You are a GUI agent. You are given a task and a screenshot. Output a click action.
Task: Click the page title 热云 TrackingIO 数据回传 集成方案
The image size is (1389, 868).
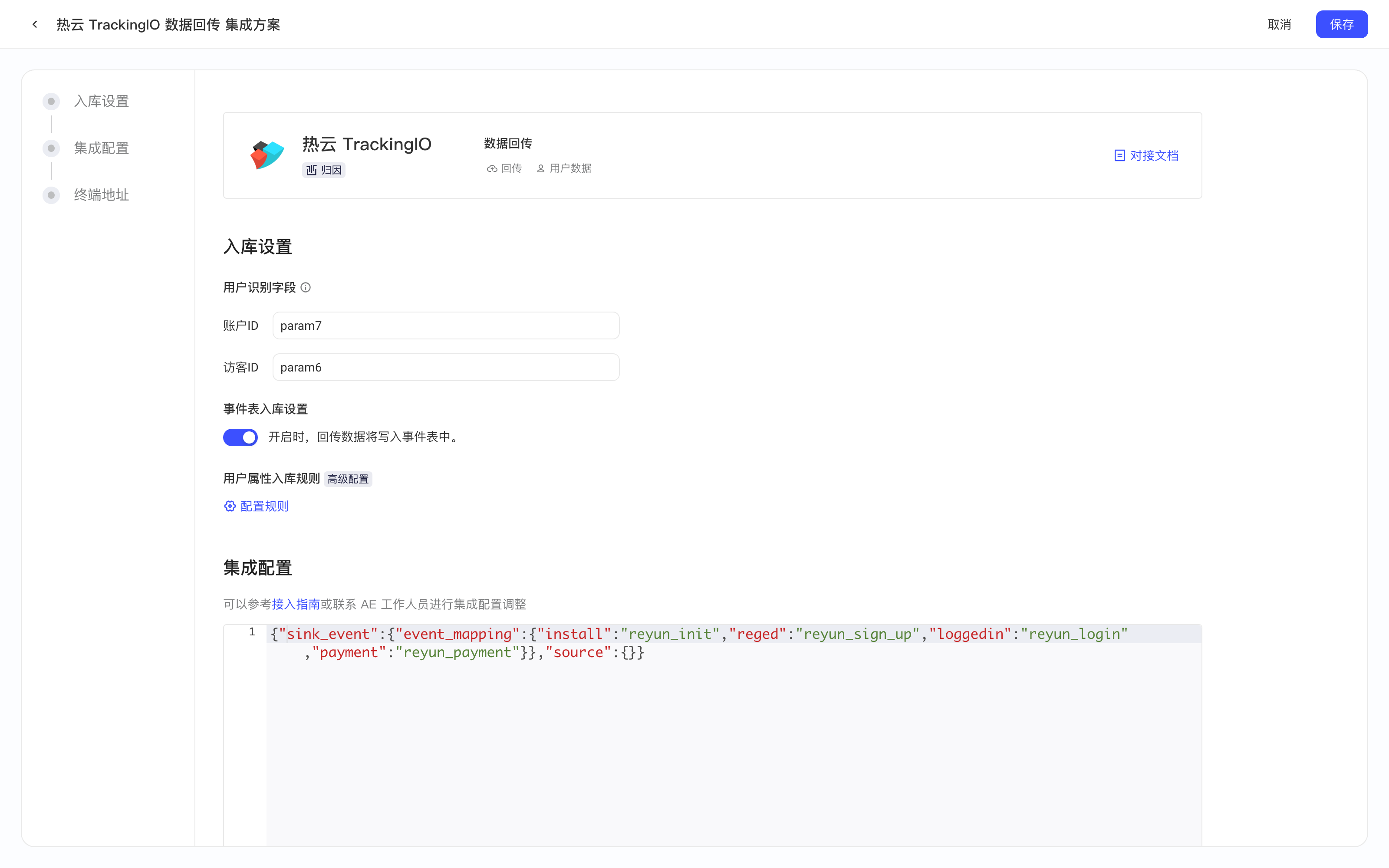(168, 25)
